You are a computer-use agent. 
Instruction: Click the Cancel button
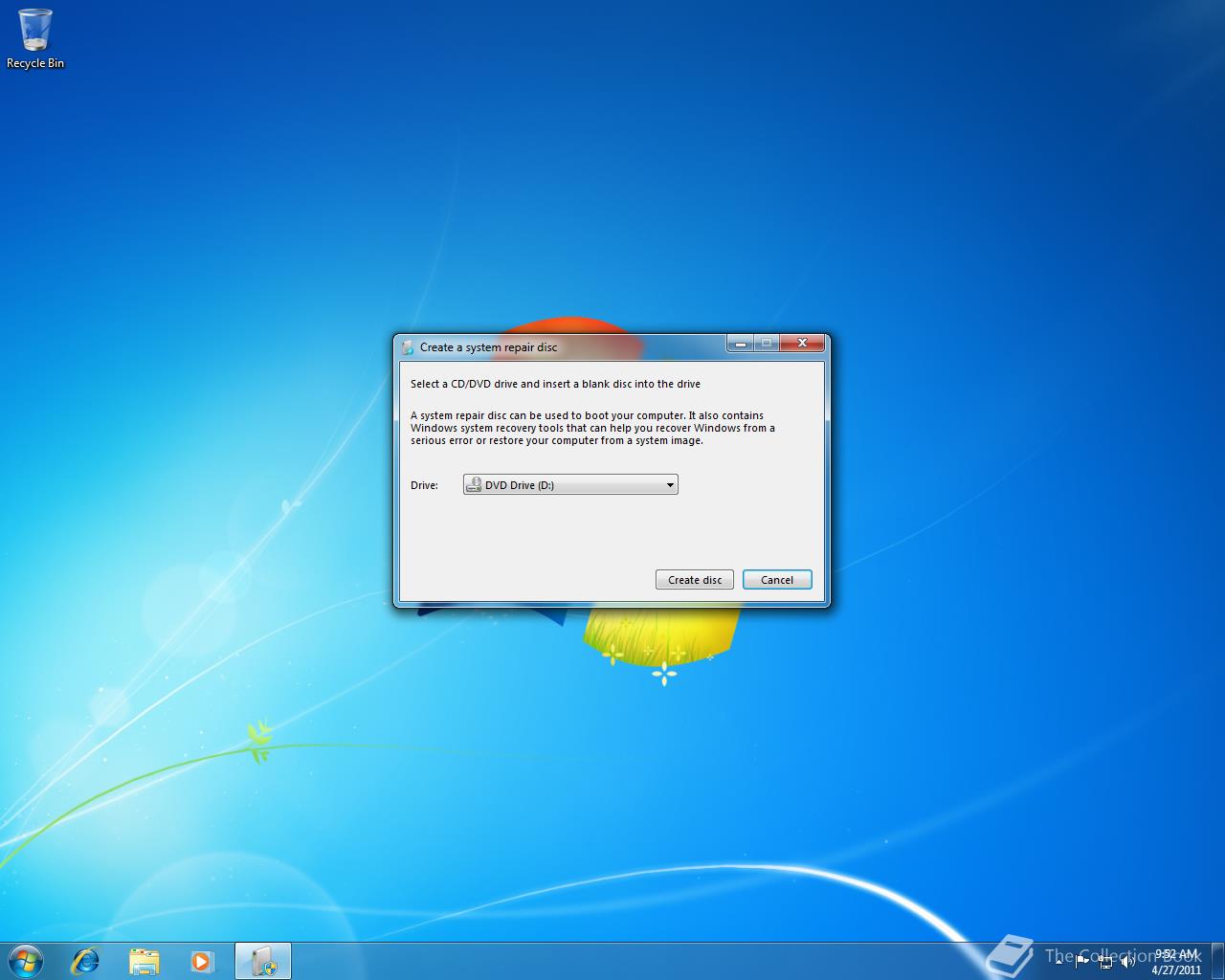coord(776,579)
